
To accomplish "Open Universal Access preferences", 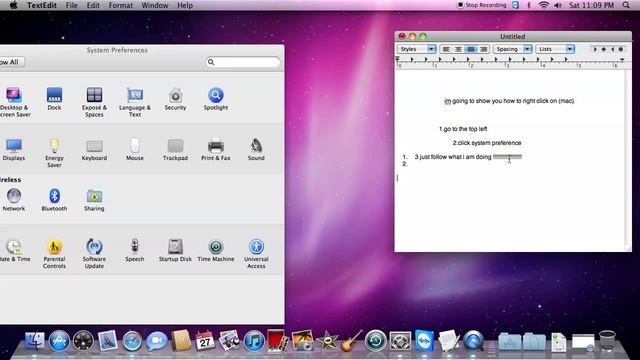I will click(256, 253).
